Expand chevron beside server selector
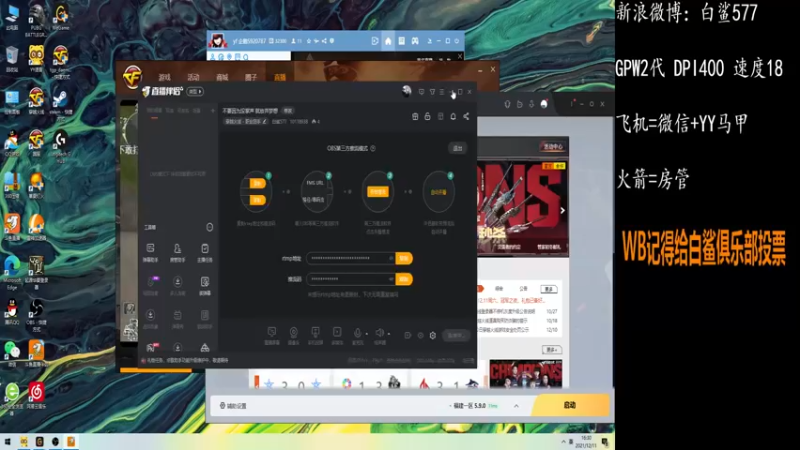 (x=516, y=406)
